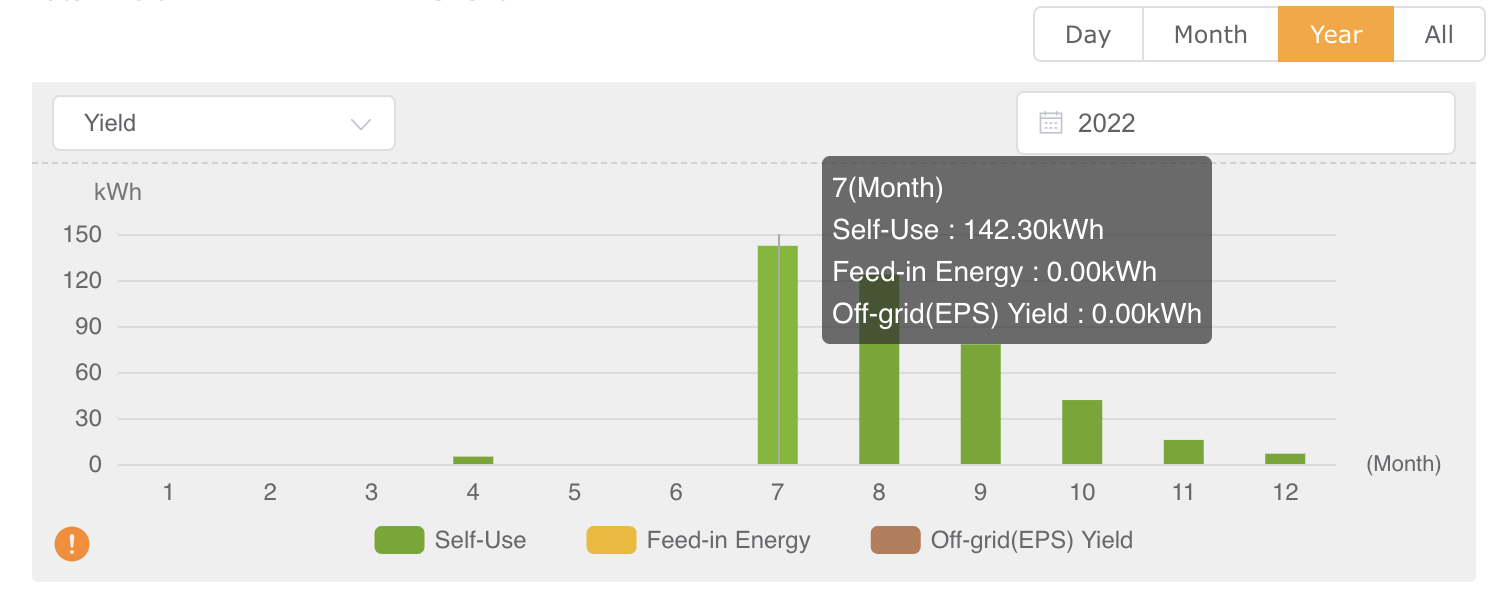Screen dimensions: 1510x606
Task: Open the Yield dropdown menu
Action: (223, 123)
